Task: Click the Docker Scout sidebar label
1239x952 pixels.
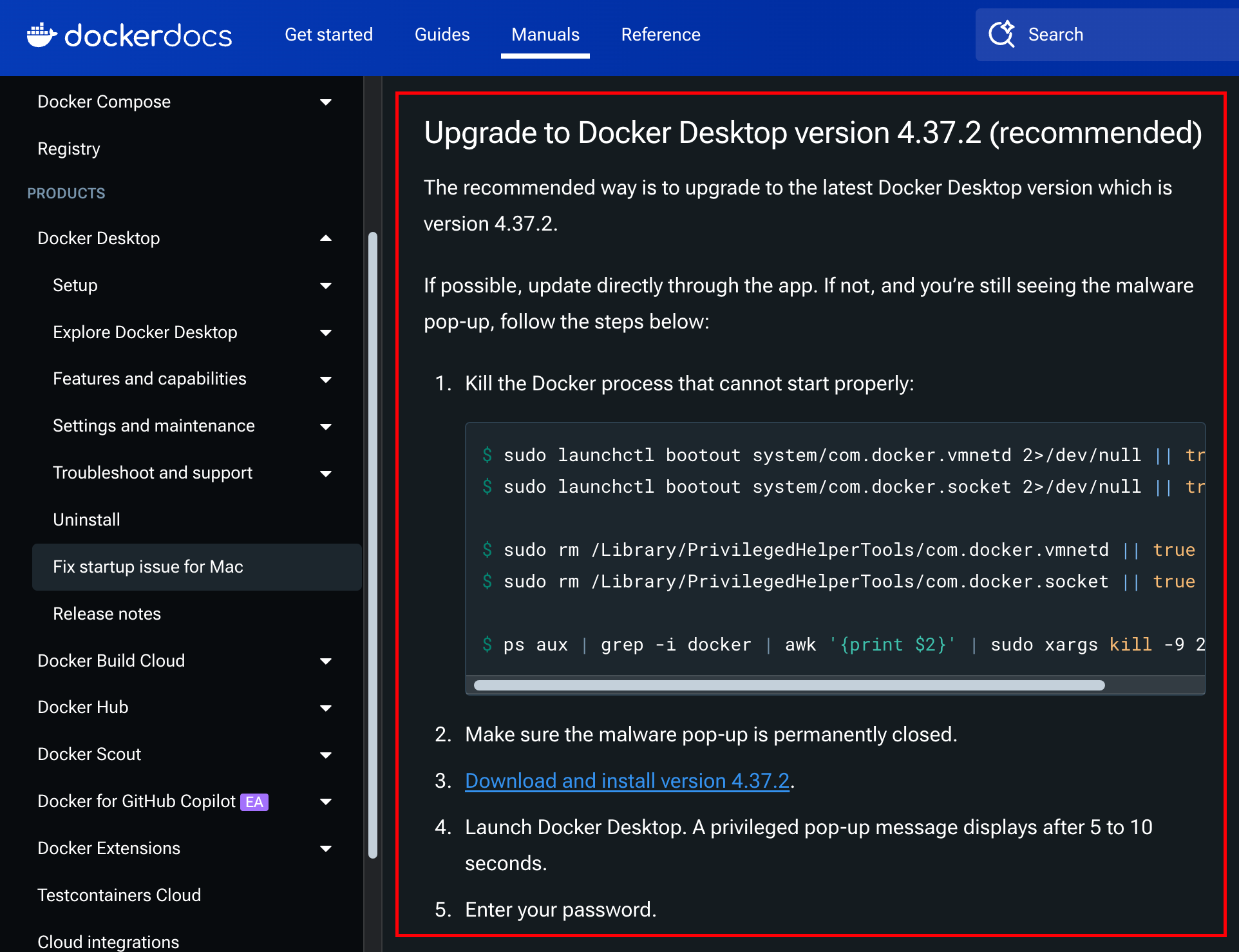Action: (89, 754)
